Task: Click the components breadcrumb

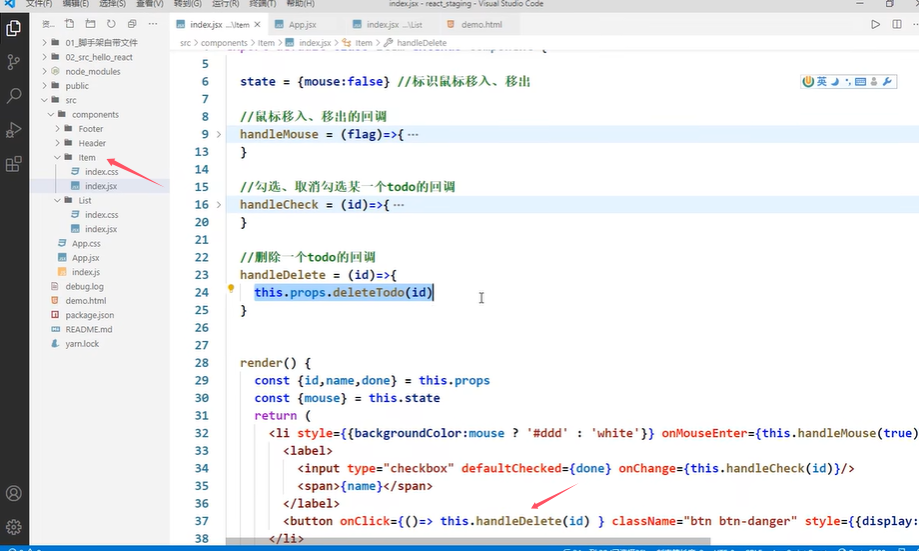Action: click(224, 43)
